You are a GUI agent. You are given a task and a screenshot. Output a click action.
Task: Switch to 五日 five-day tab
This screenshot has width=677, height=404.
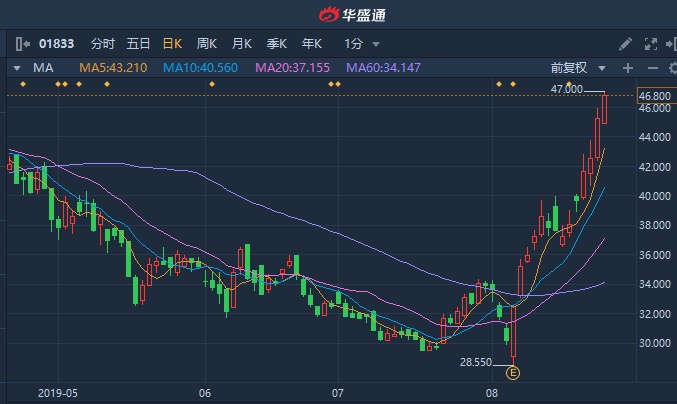(138, 44)
